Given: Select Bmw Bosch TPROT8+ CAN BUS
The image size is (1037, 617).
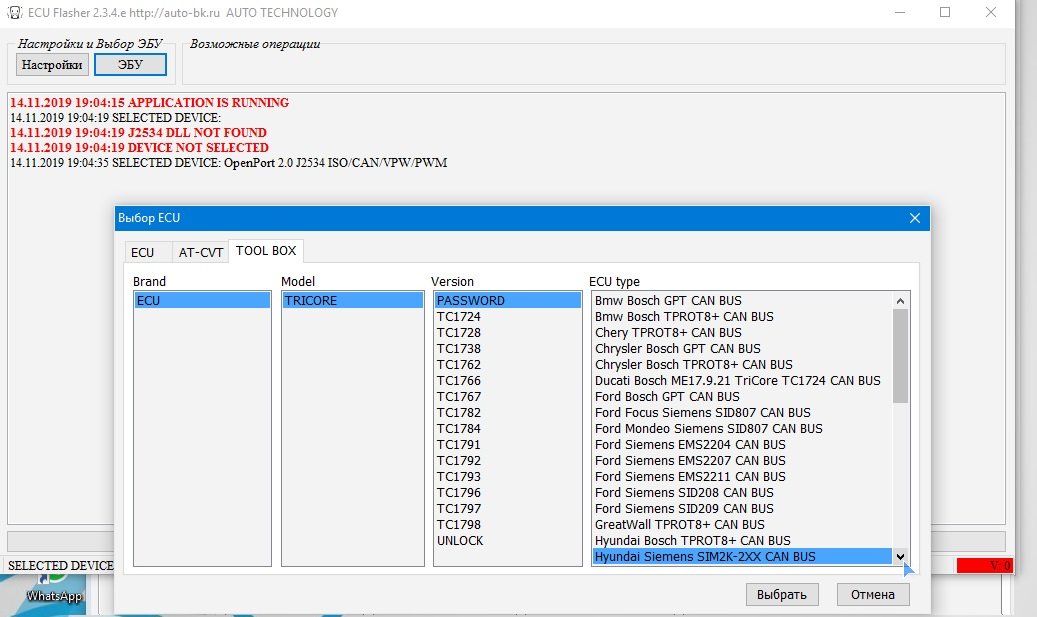Looking at the screenshot, I should coord(684,317).
